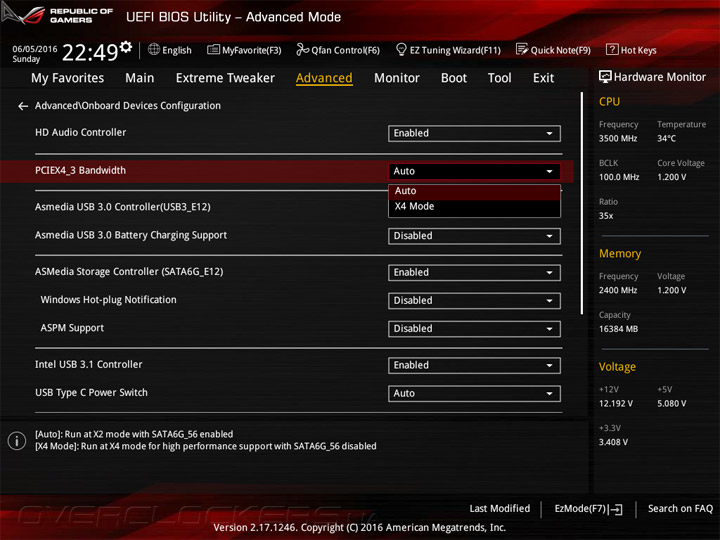Screen dimensions: 720x540
Task: Click the +3.3V value 3.408 V
Action: 613,442
